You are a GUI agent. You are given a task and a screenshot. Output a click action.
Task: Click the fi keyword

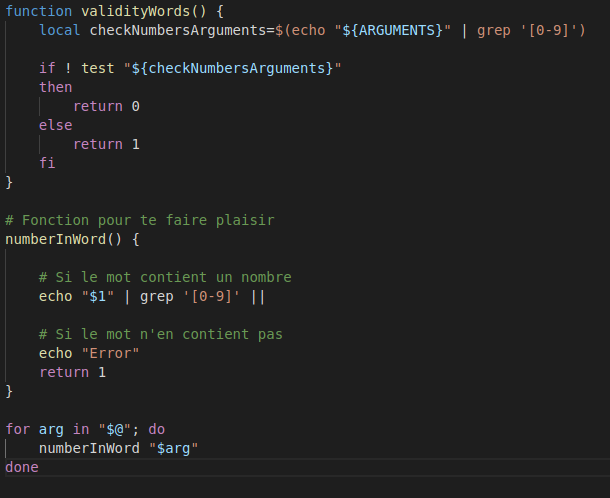tap(47, 163)
